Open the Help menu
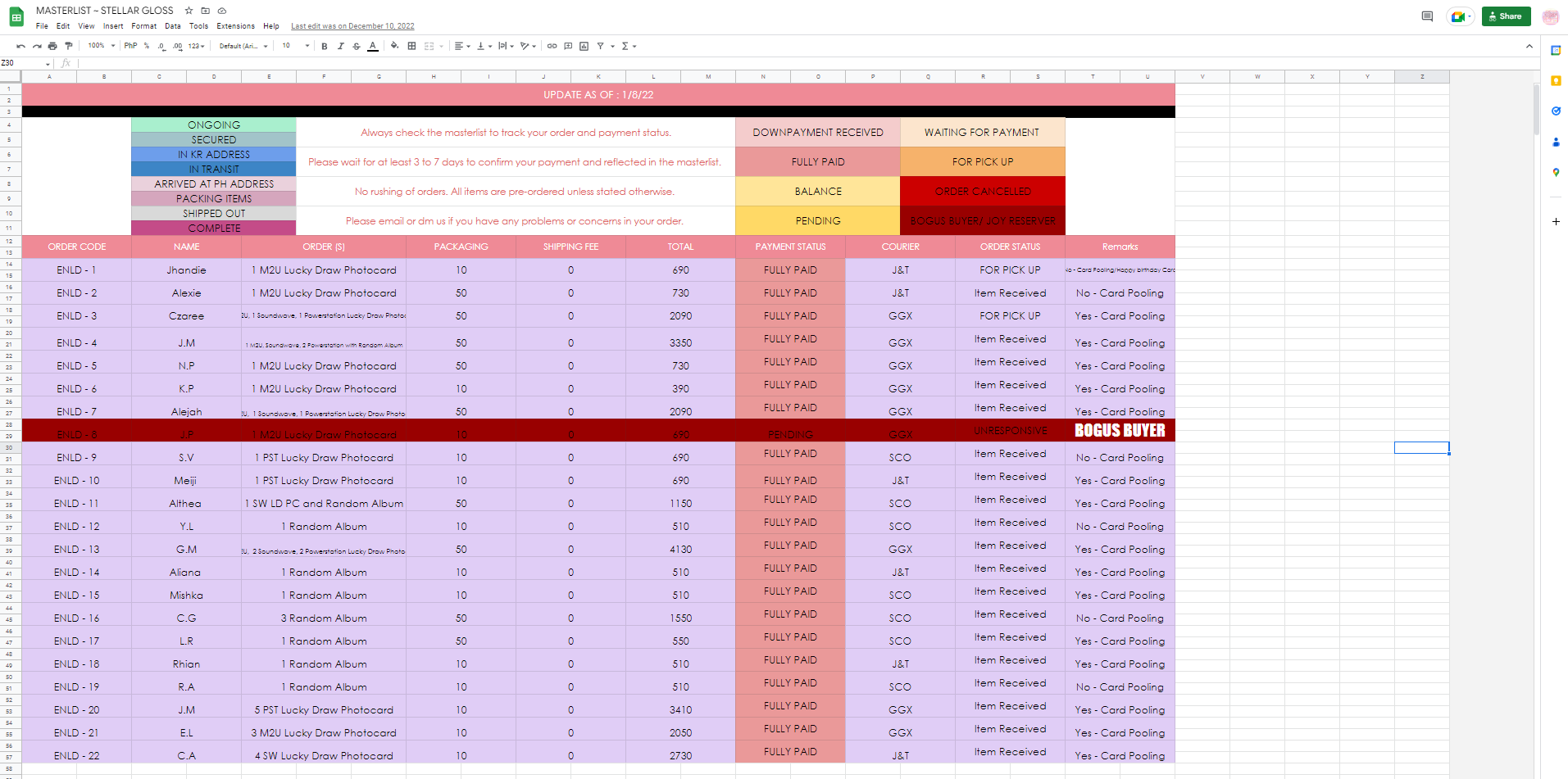The height and width of the screenshot is (779, 1568). click(270, 26)
